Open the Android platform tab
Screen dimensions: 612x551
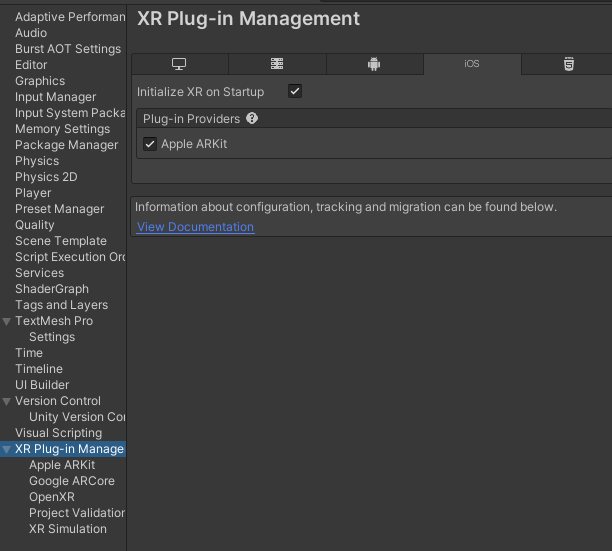click(x=374, y=64)
